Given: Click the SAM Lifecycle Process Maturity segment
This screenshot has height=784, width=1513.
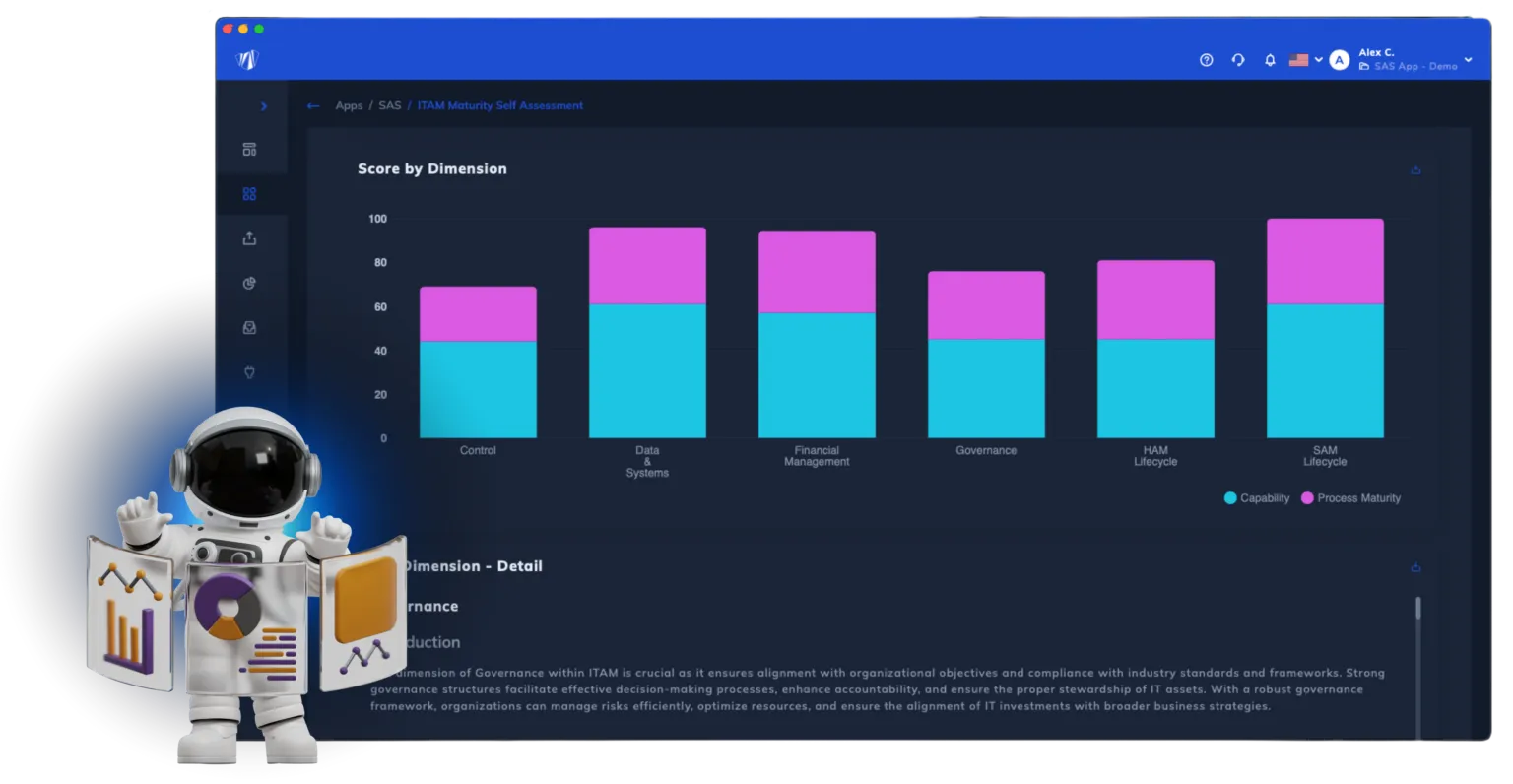Looking at the screenshot, I should coord(1325,261).
